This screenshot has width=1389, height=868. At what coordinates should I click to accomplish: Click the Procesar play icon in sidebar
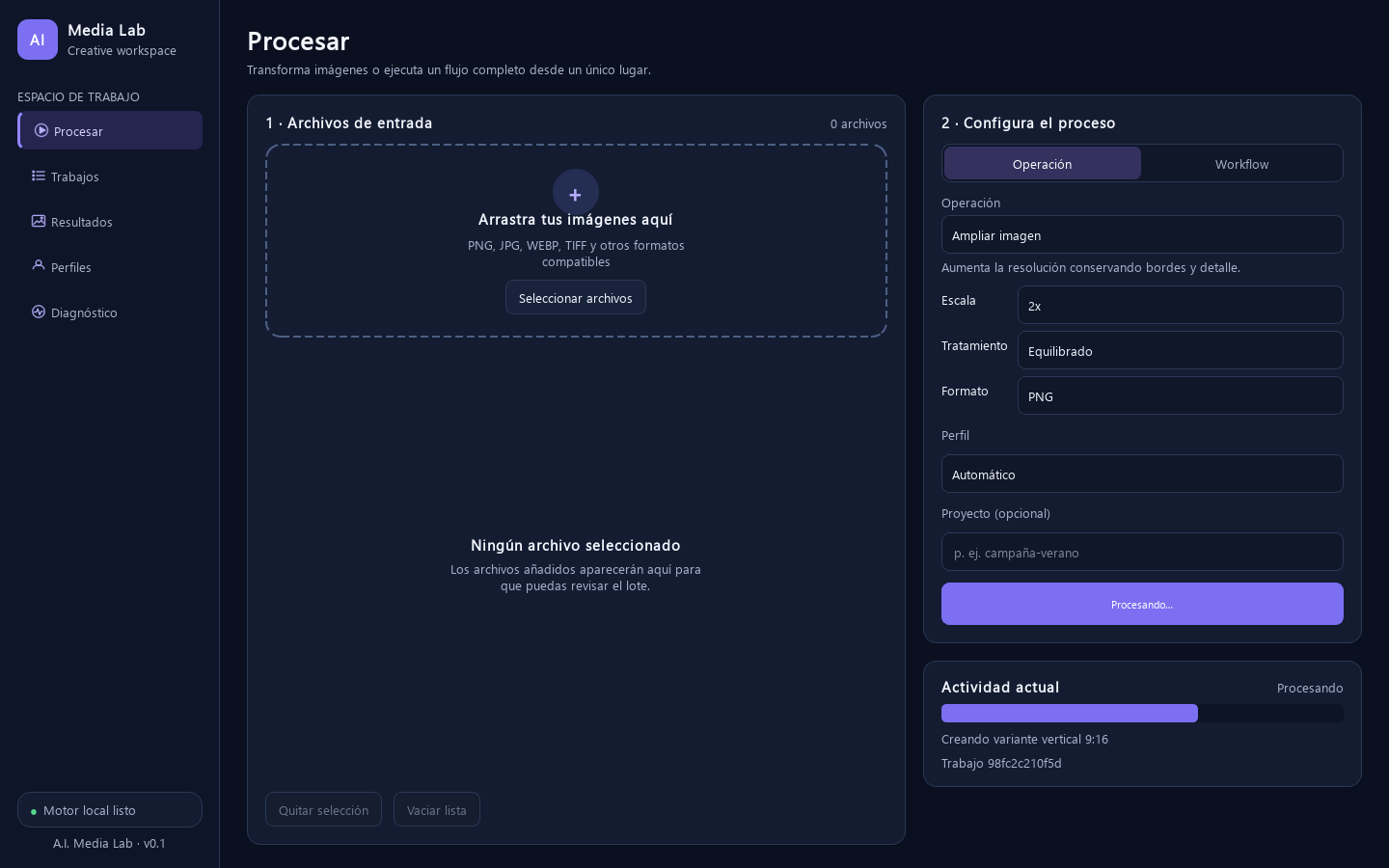point(41,130)
